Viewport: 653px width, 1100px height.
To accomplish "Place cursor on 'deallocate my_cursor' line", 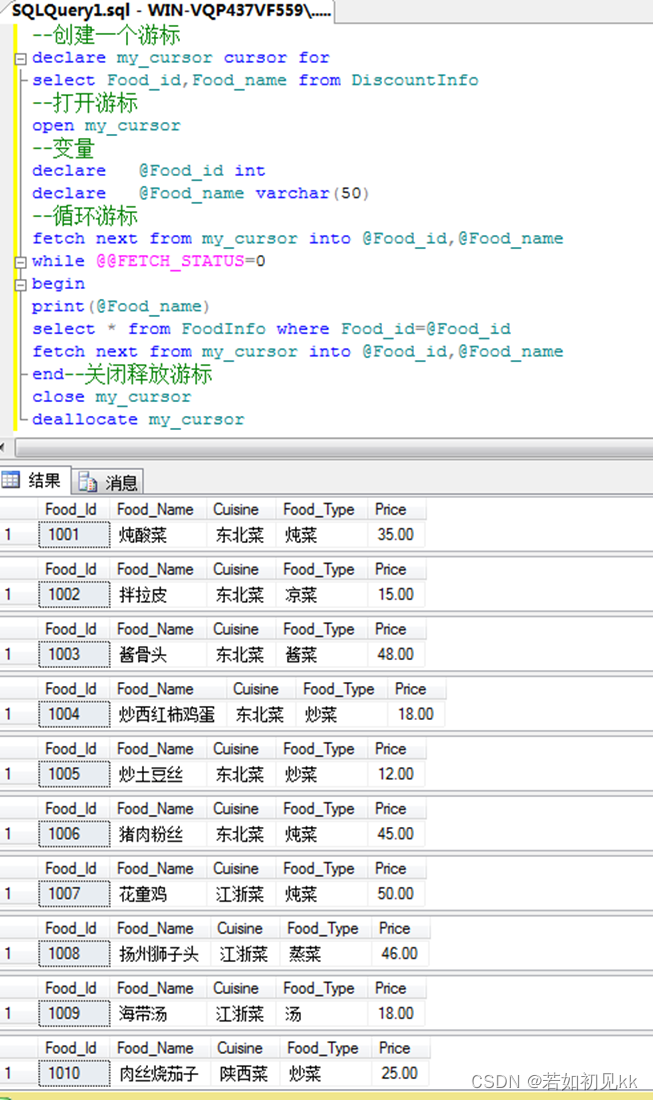I will pyautogui.click(x=138, y=420).
